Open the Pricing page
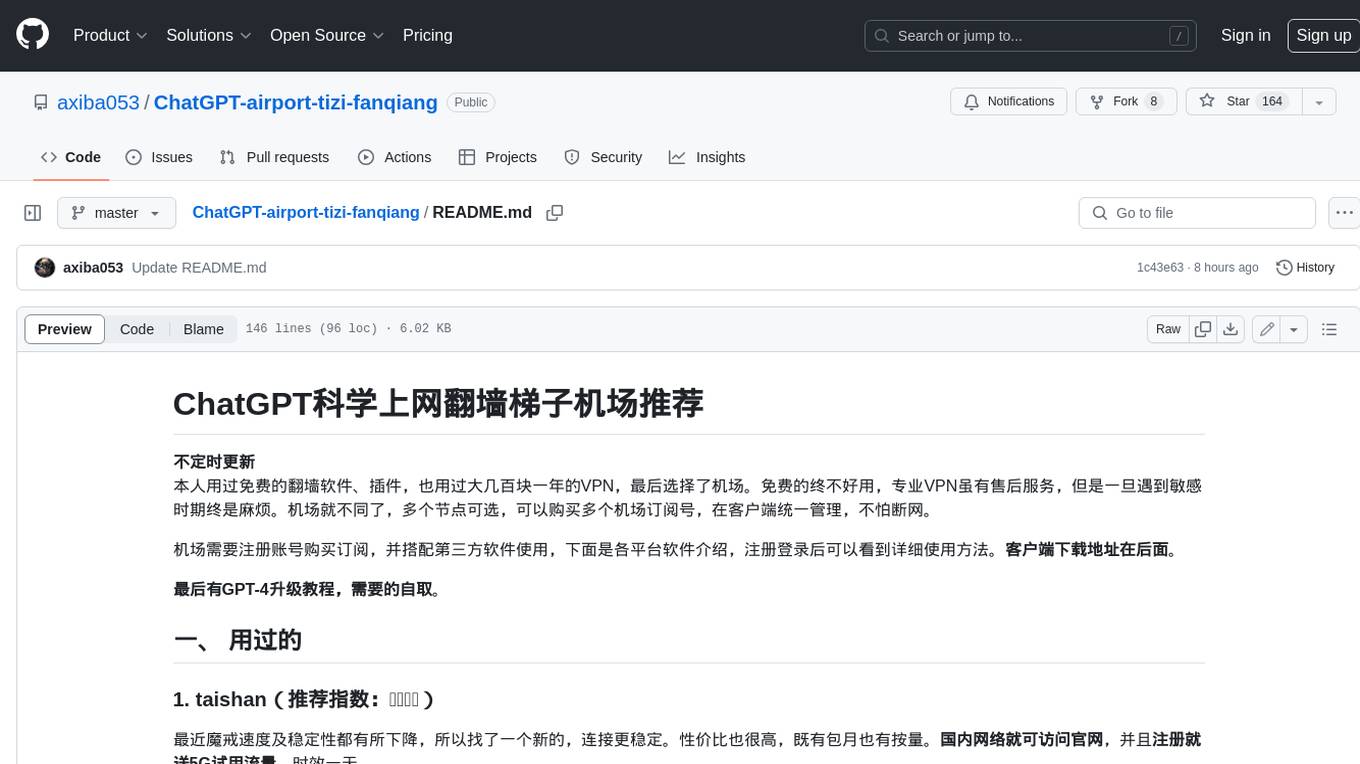 click(427, 35)
